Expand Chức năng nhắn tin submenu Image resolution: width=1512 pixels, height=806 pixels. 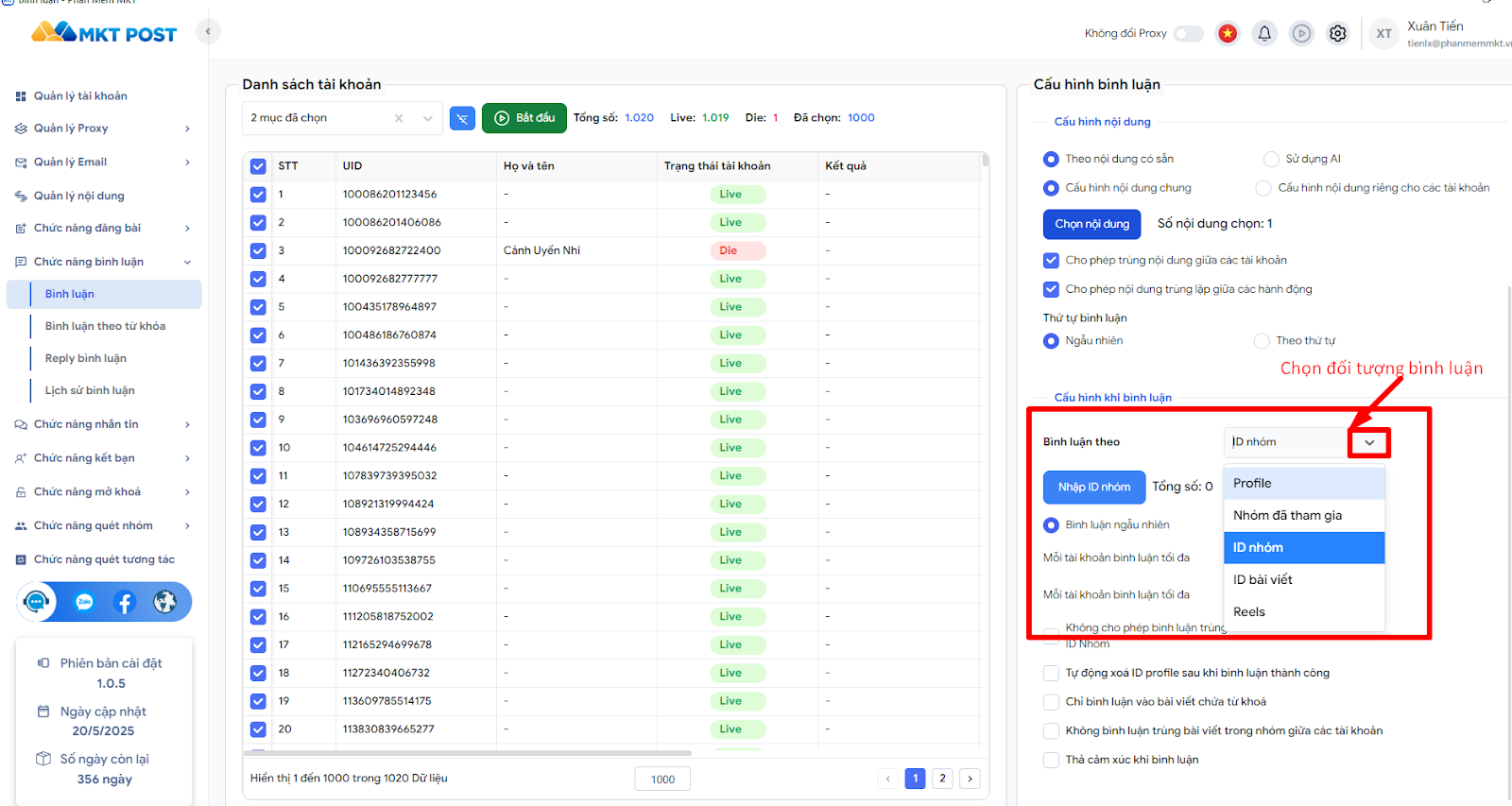pyautogui.click(x=187, y=425)
